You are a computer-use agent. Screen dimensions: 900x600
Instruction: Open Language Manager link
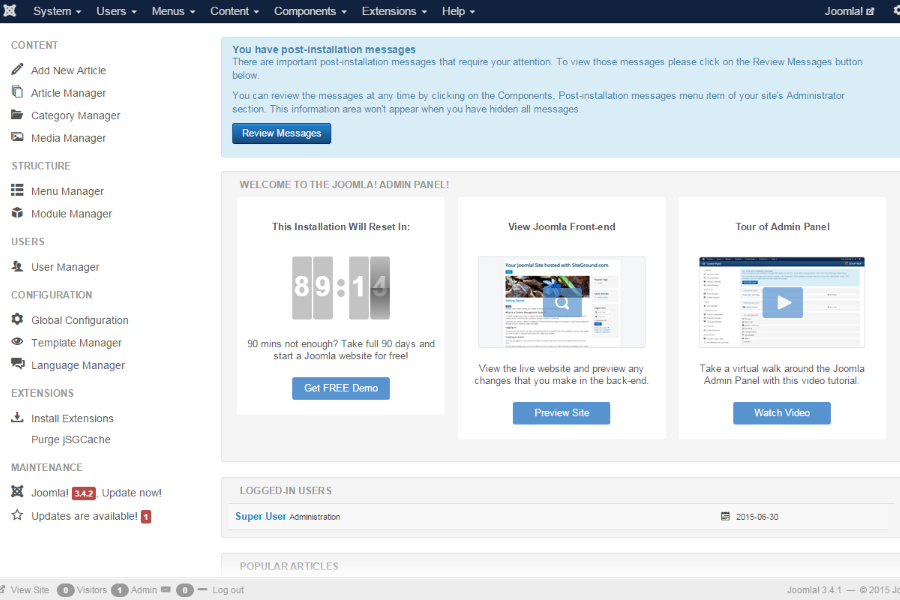77,365
